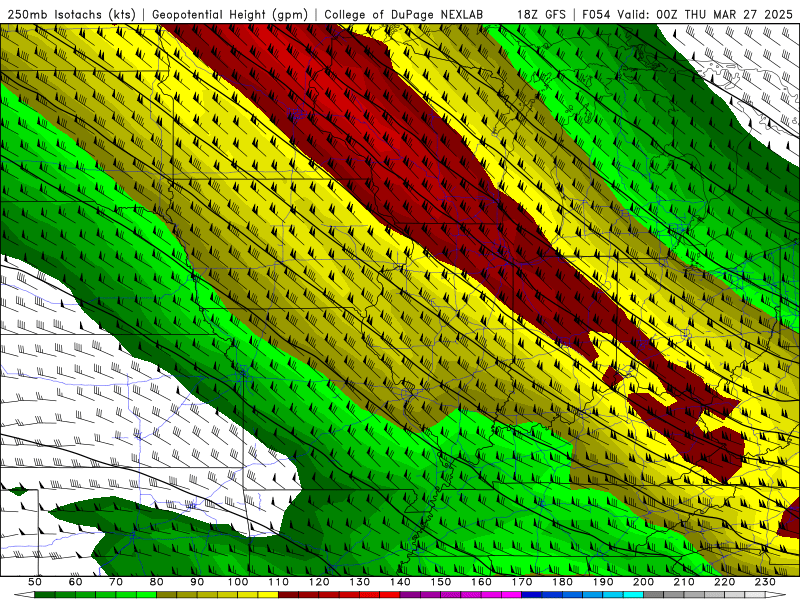Select the cyan swatch ending at 200 kts
This screenshot has width=800, height=600.
tap(633, 594)
